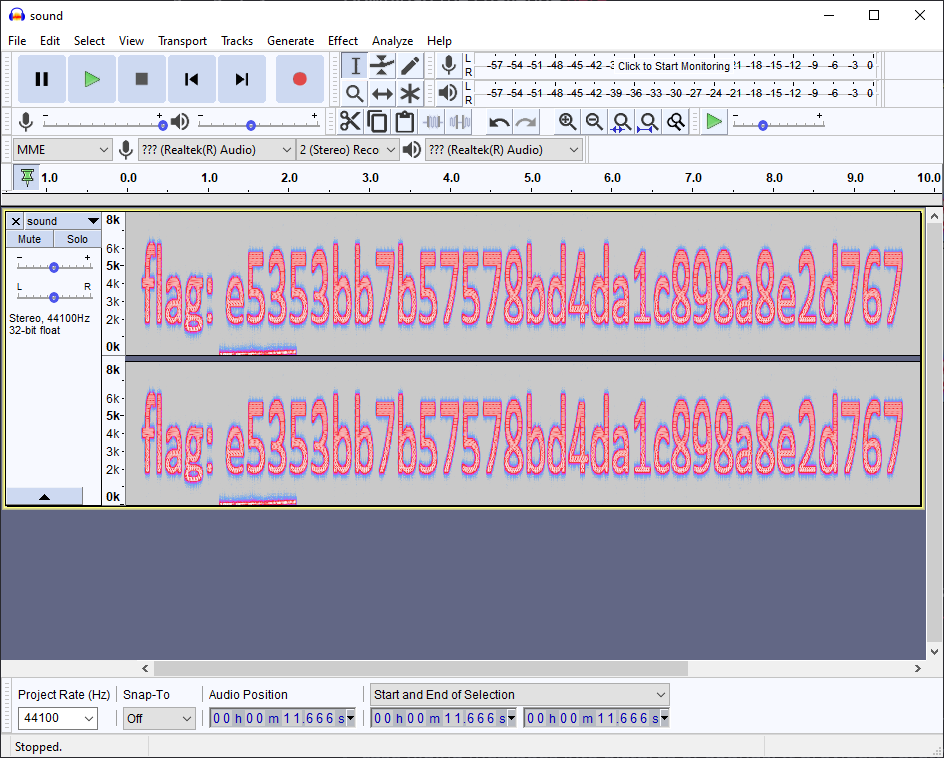Click the Zoom In icon
944x758 pixels.
coord(568,121)
